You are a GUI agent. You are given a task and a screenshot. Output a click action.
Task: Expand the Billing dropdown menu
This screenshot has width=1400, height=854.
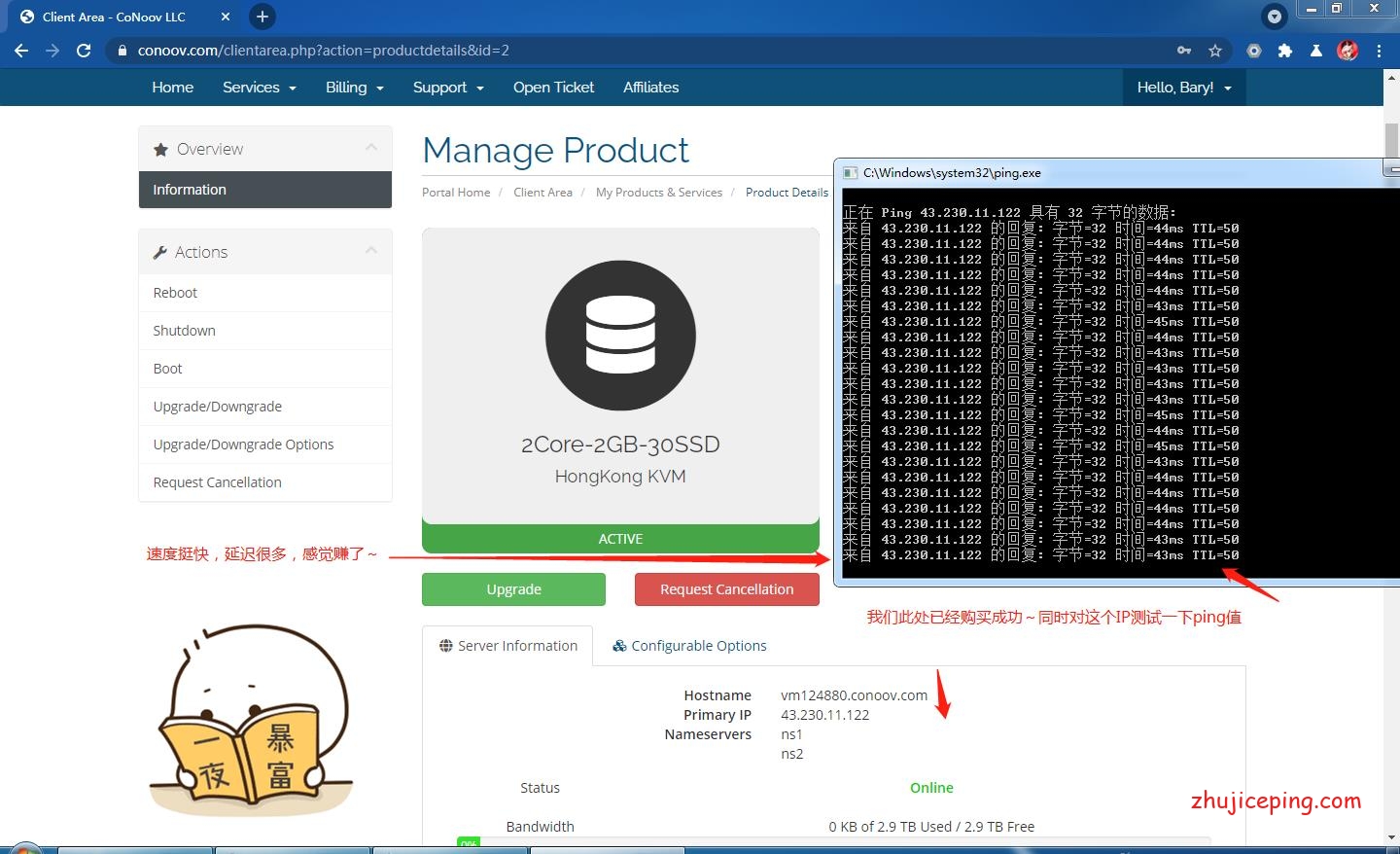point(354,88)
